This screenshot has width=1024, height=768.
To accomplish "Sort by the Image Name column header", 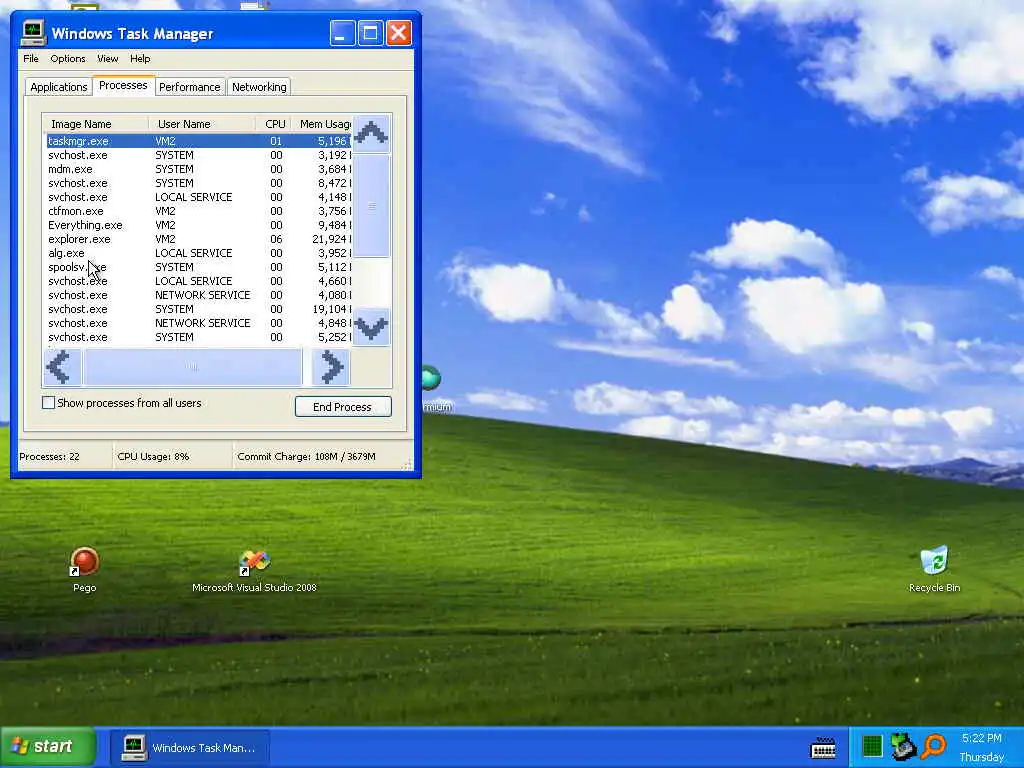I will tap(95, 124).
